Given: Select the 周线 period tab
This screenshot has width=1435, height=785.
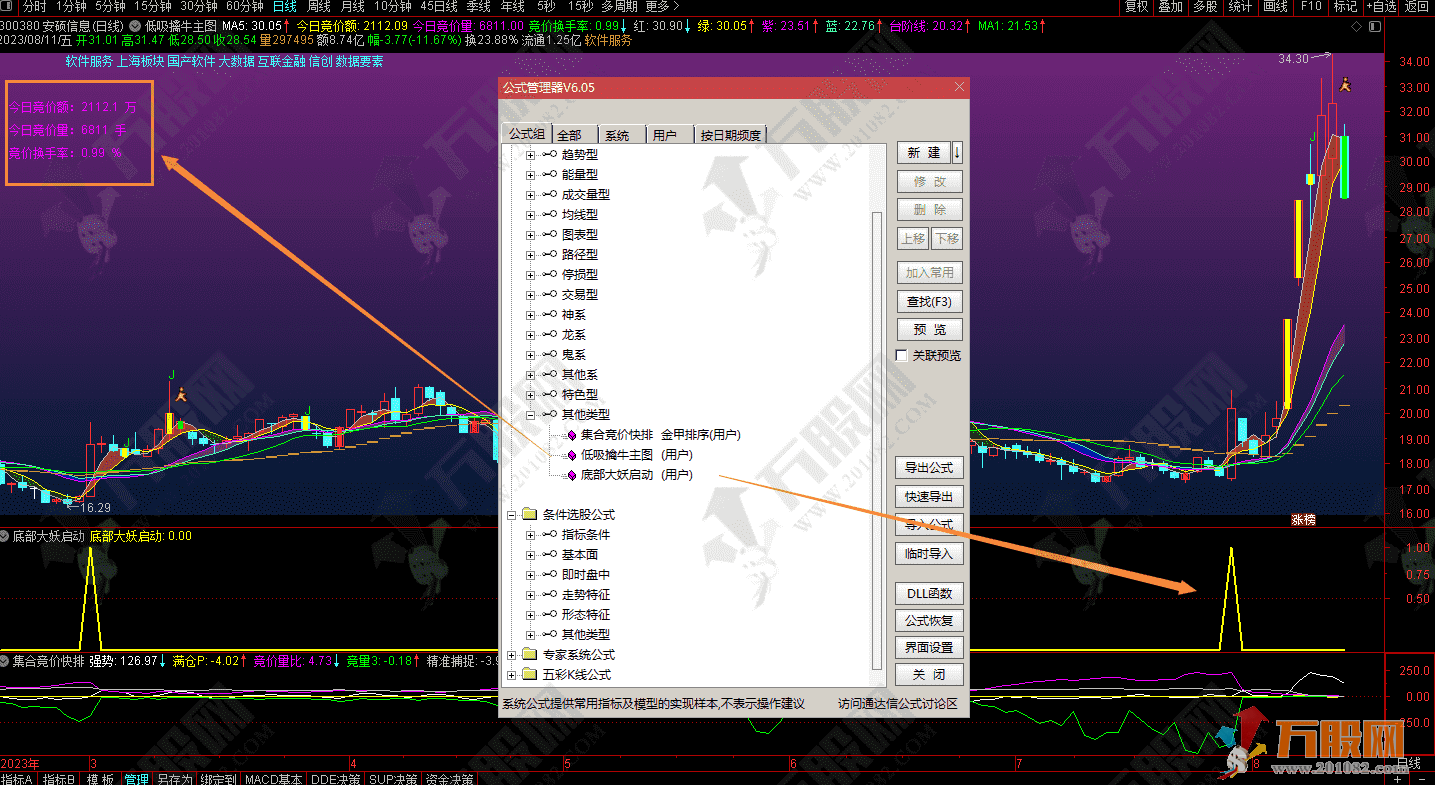Looking at the screenshot, I should point(318,6).
